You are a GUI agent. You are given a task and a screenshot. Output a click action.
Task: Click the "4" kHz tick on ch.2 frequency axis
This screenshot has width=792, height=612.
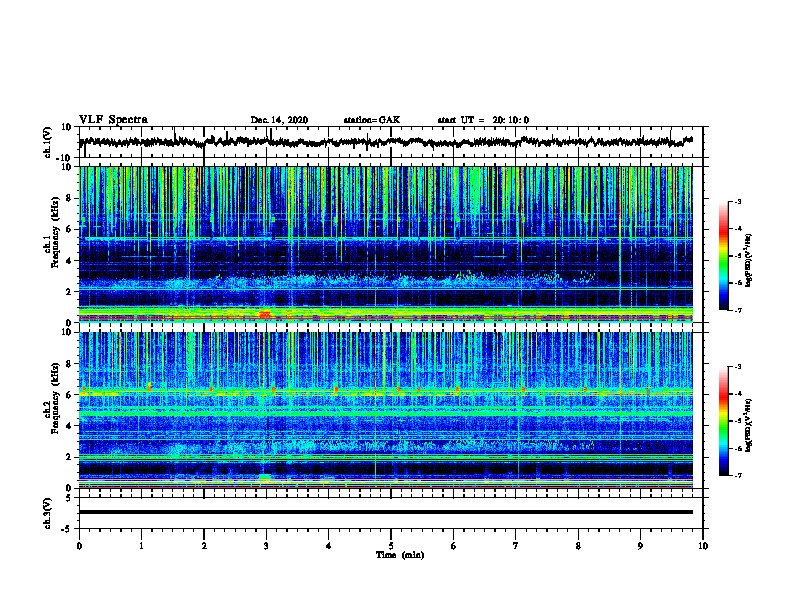point(69,426)
